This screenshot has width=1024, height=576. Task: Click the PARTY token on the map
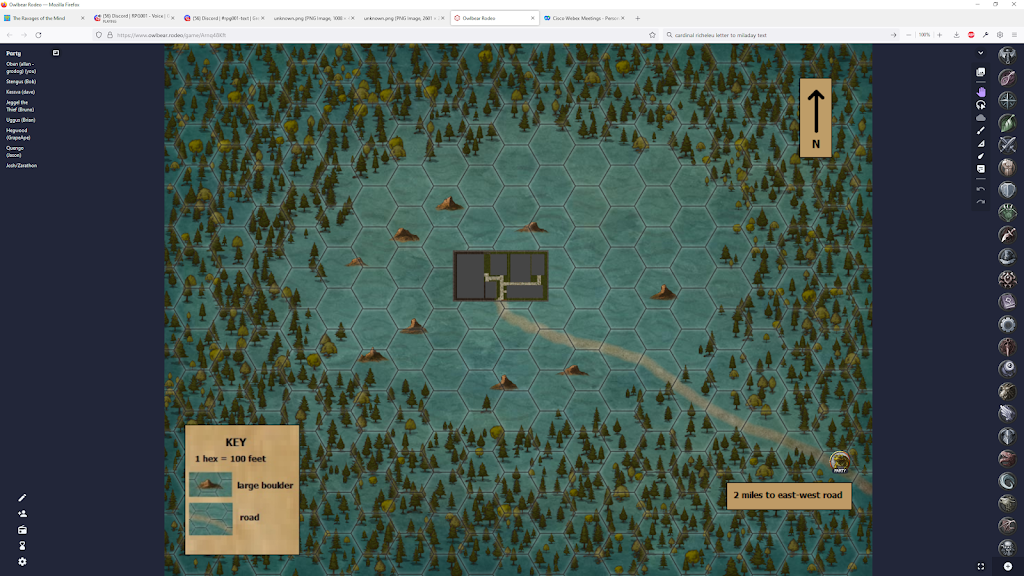(839, 460)
